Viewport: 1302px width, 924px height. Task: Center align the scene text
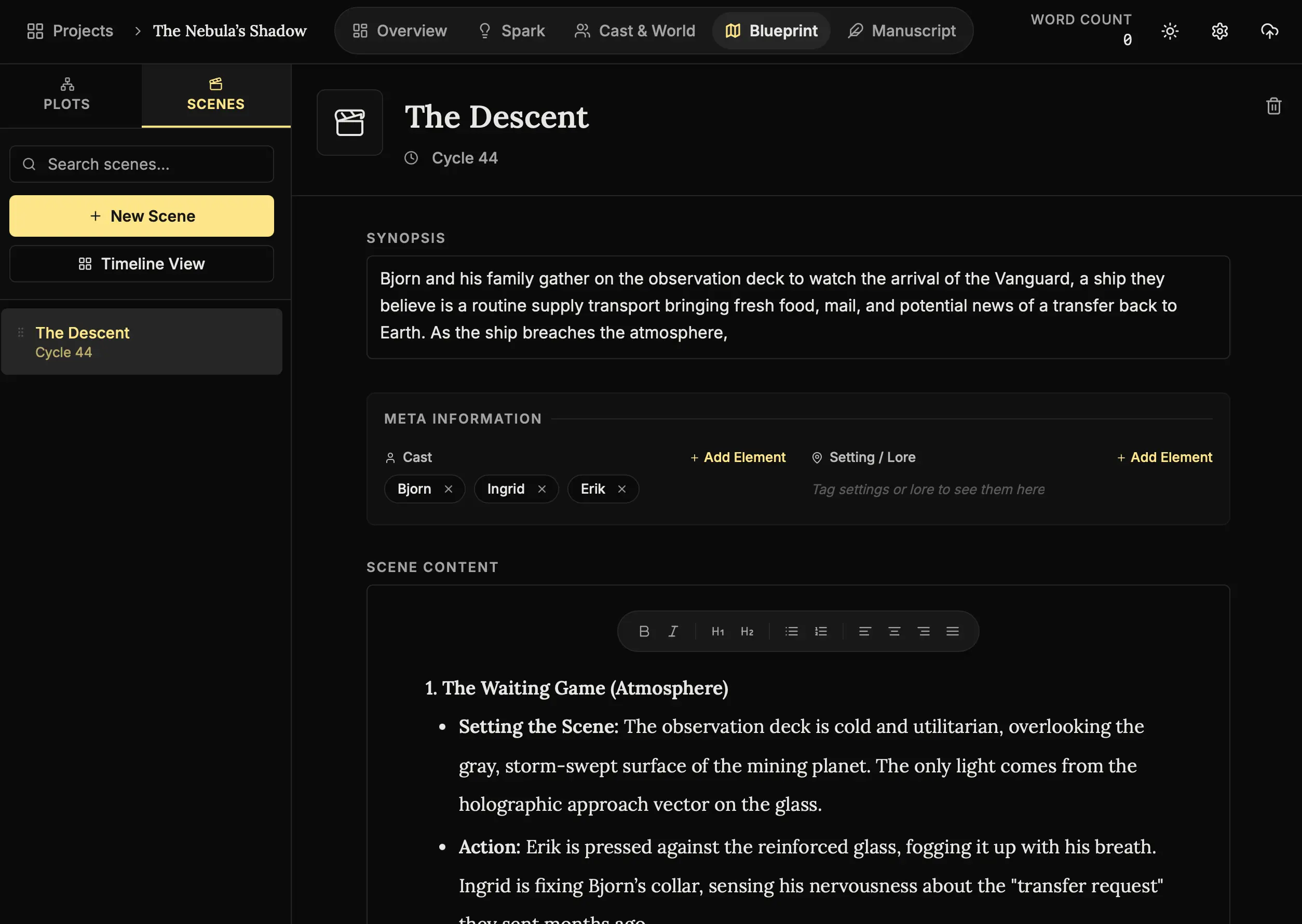tap(894, 631)
